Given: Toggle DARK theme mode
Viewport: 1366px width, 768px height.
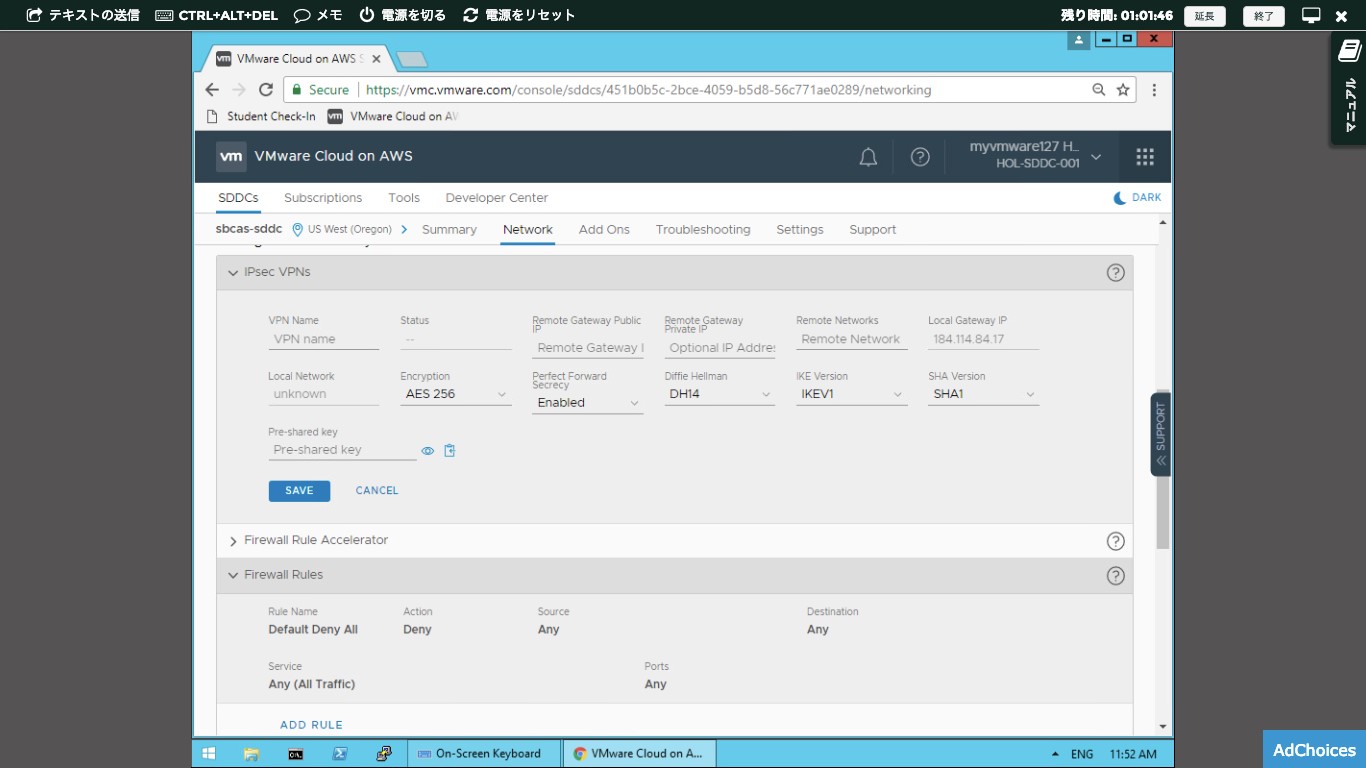Looking at the screenshot, I should point(1138,198).
